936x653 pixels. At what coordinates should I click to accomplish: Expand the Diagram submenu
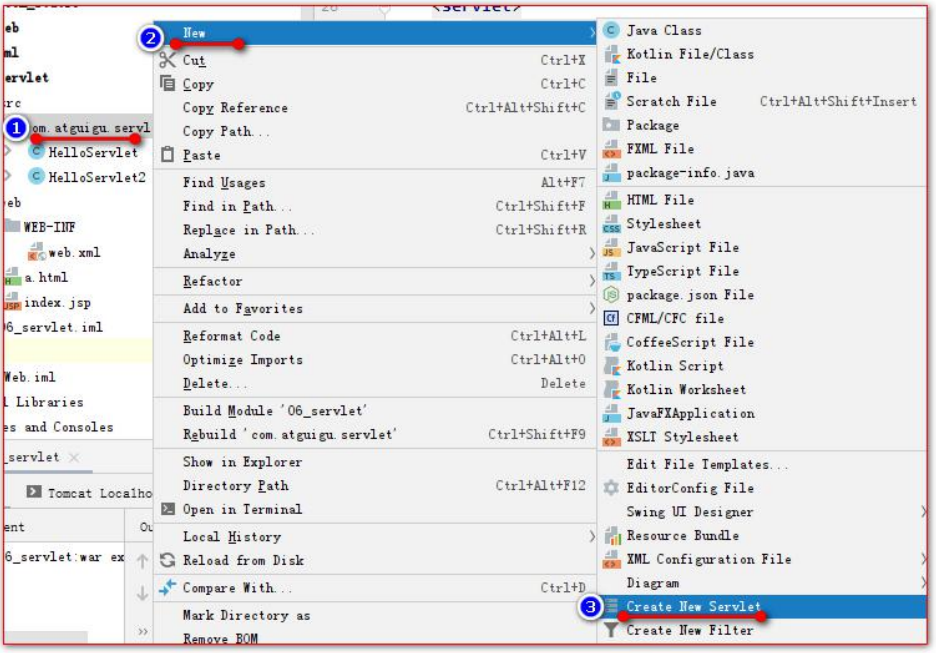click(x=923, y=583)
